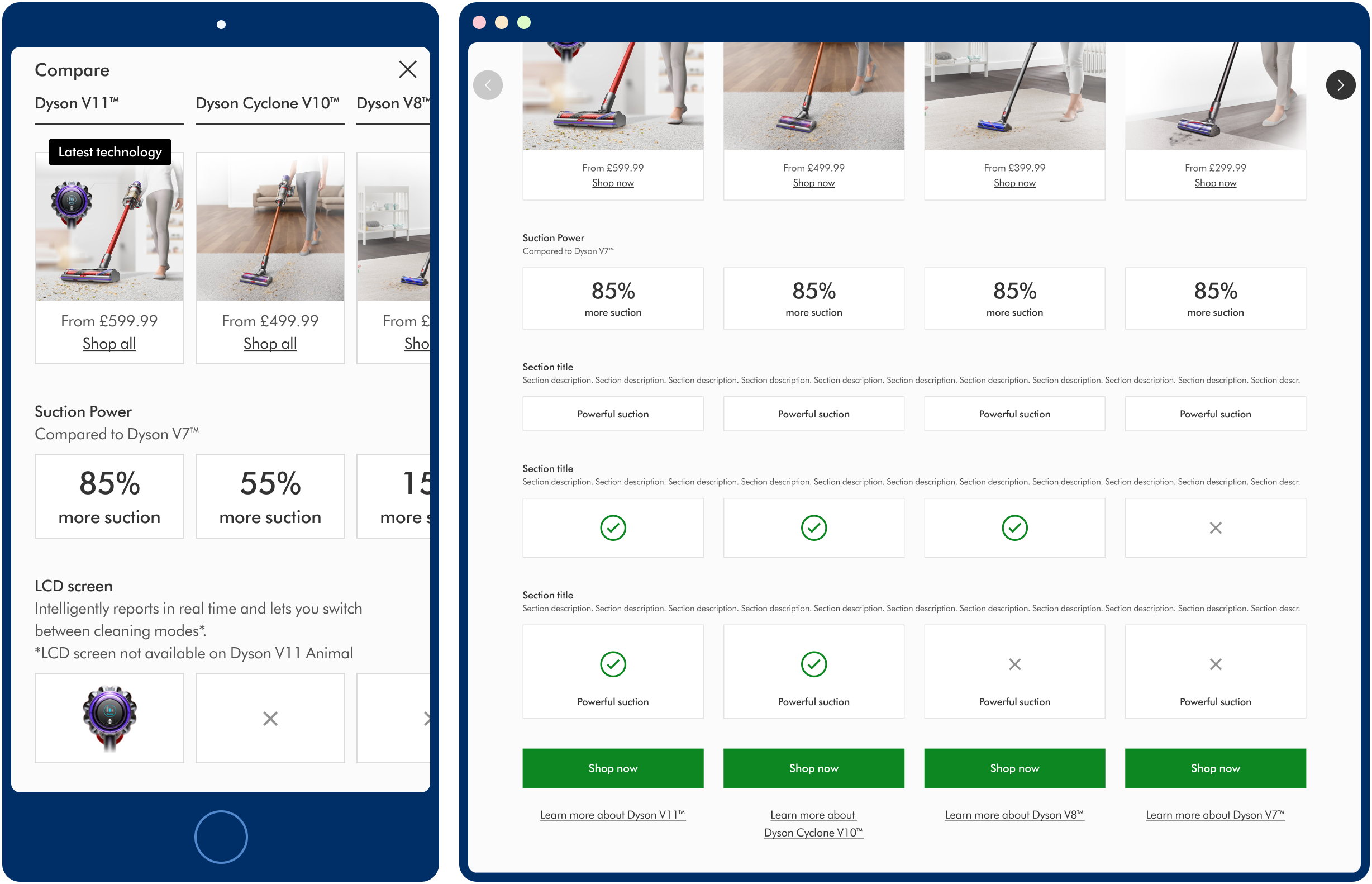
Task: Click the LCD screen motor image tile
Action: [109, 717]
